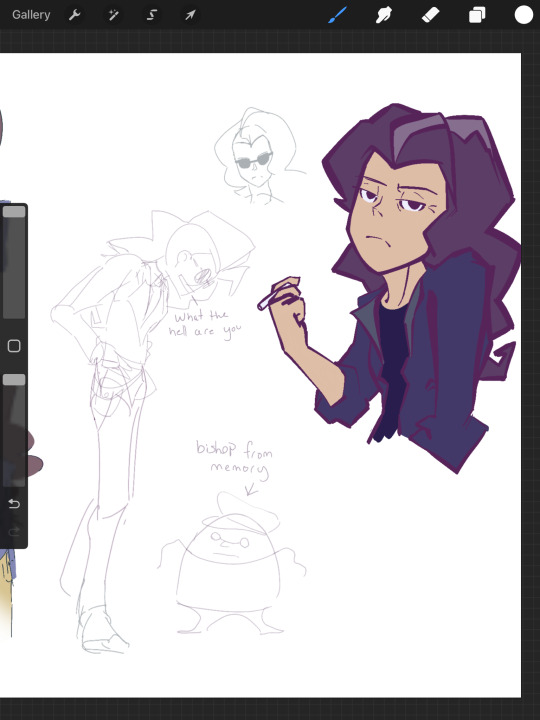Activate the Selection tool
The height and width of the screenshot is (720, 540).
click(152, 15)
